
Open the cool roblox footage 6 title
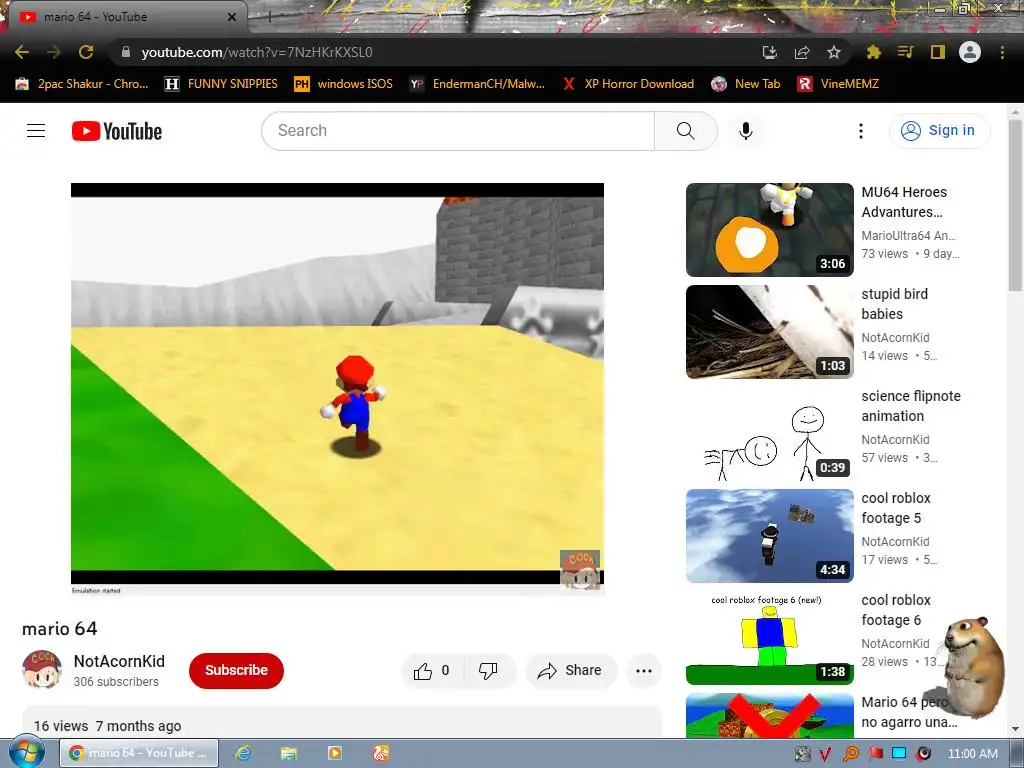pos(896,610)
